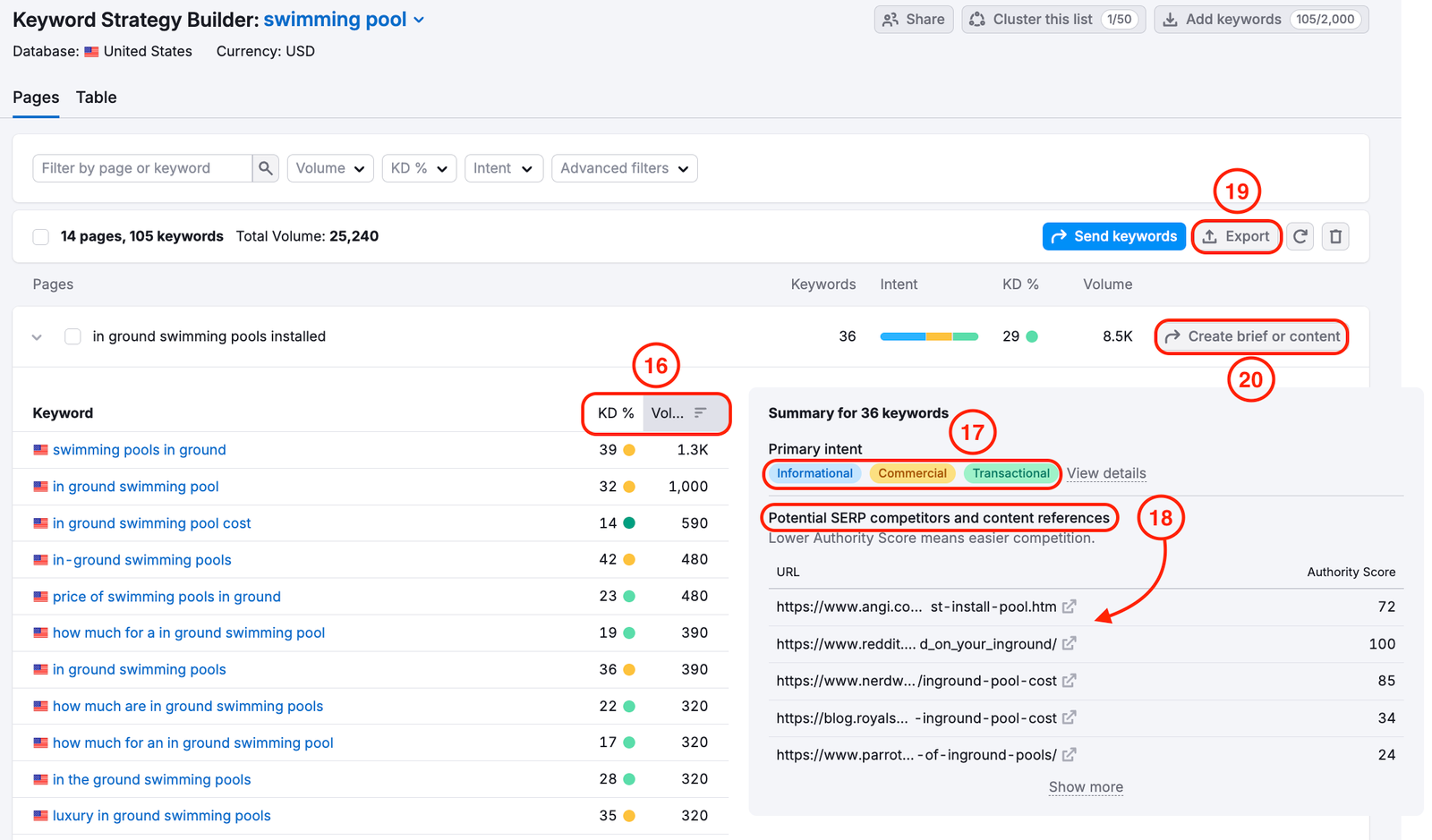Expand the Advanced filters dropdown

click(x=624, y=168)
